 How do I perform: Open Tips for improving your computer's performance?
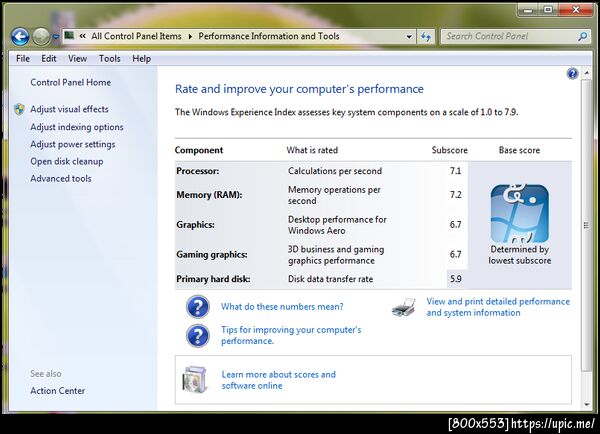coord(291,335)
